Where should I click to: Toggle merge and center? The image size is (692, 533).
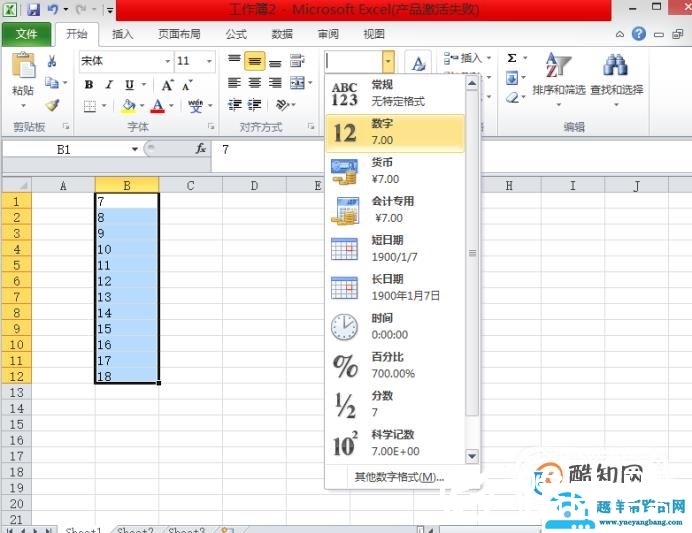pos(297,83)
